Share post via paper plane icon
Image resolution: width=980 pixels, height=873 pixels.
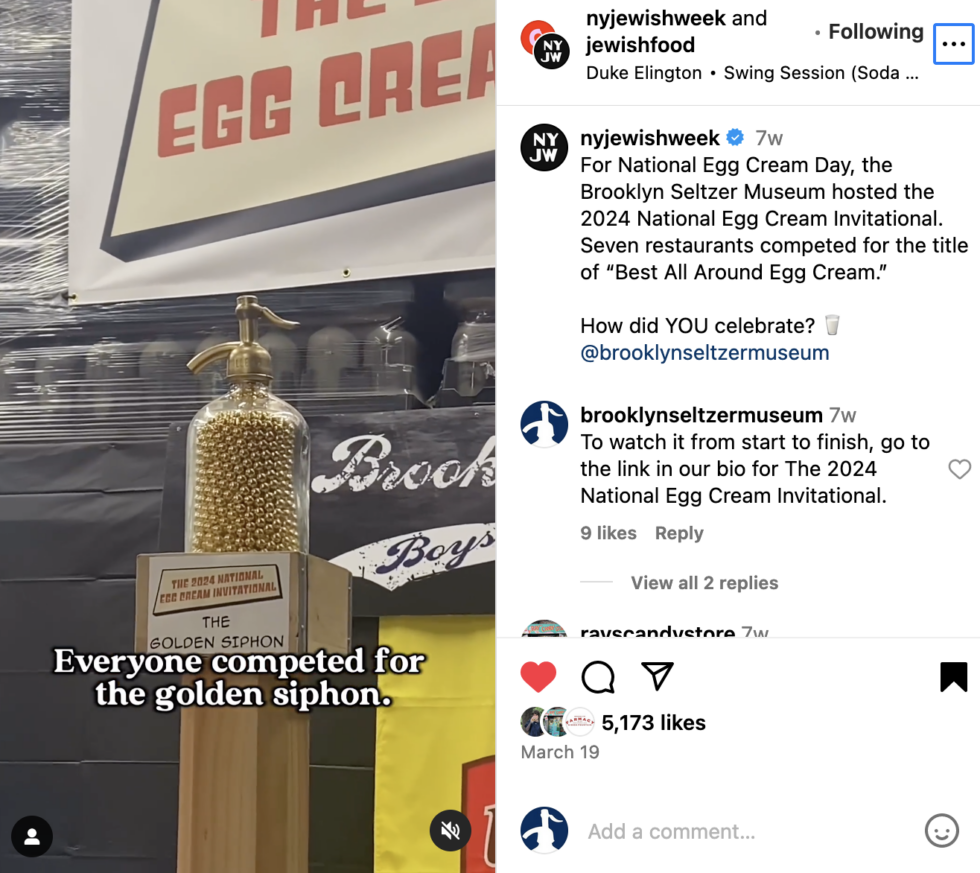(x=658, y=676)
